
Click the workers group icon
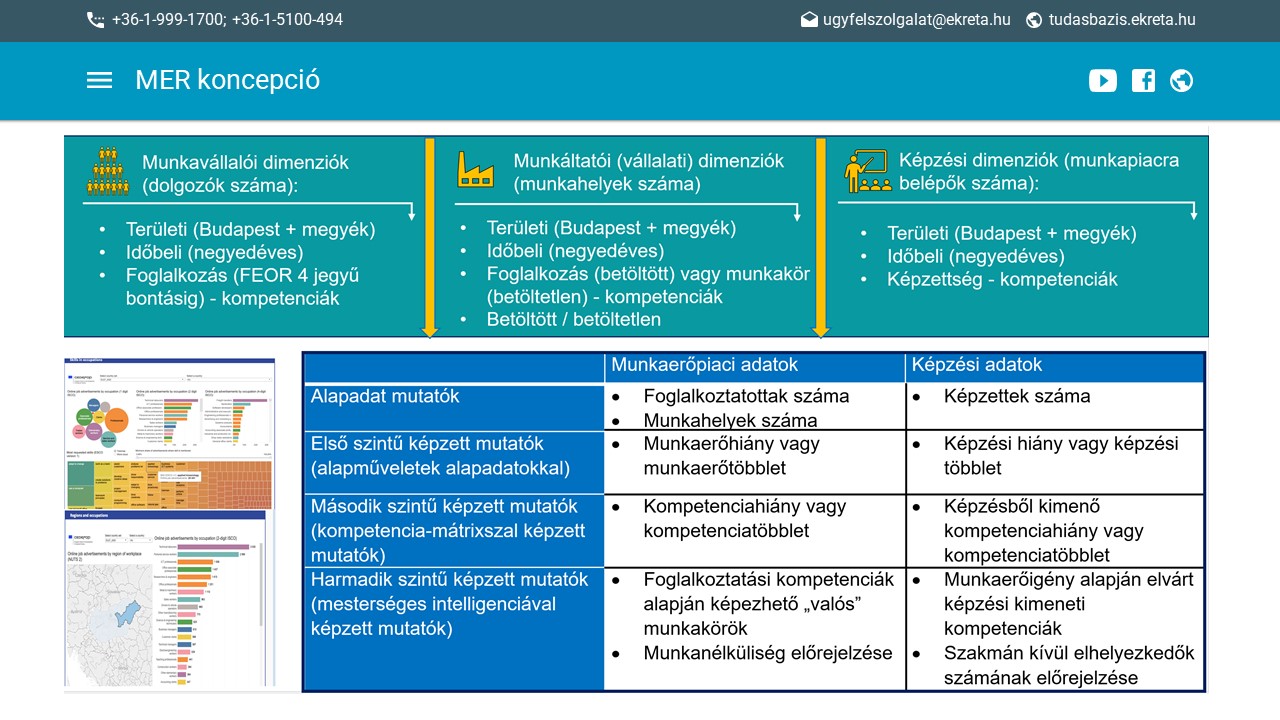pos(107,171)
